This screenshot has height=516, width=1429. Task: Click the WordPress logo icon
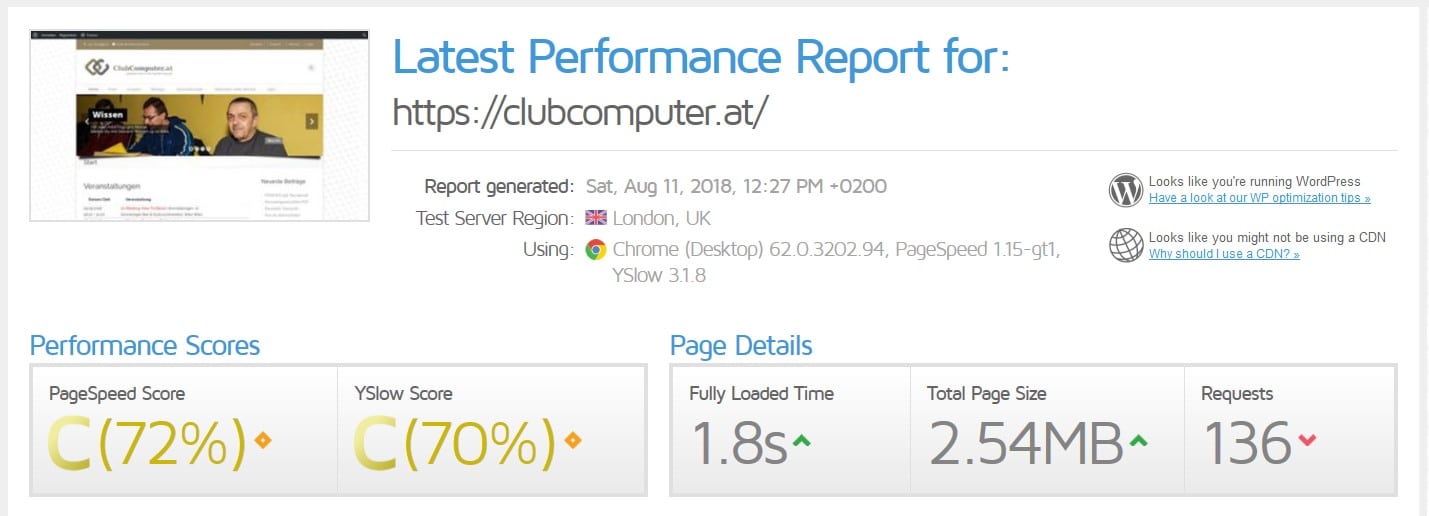click(x=1126, y=190)
